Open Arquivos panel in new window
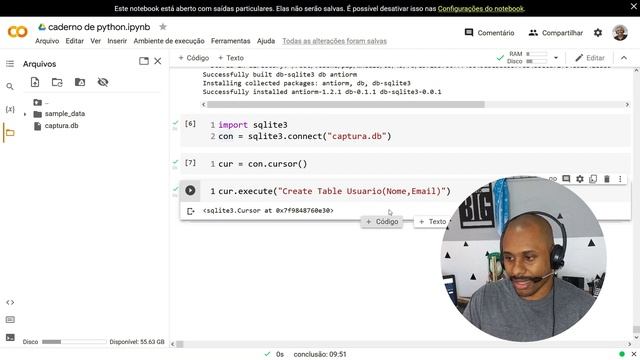The image size is (640, 360). click(144, 61)
